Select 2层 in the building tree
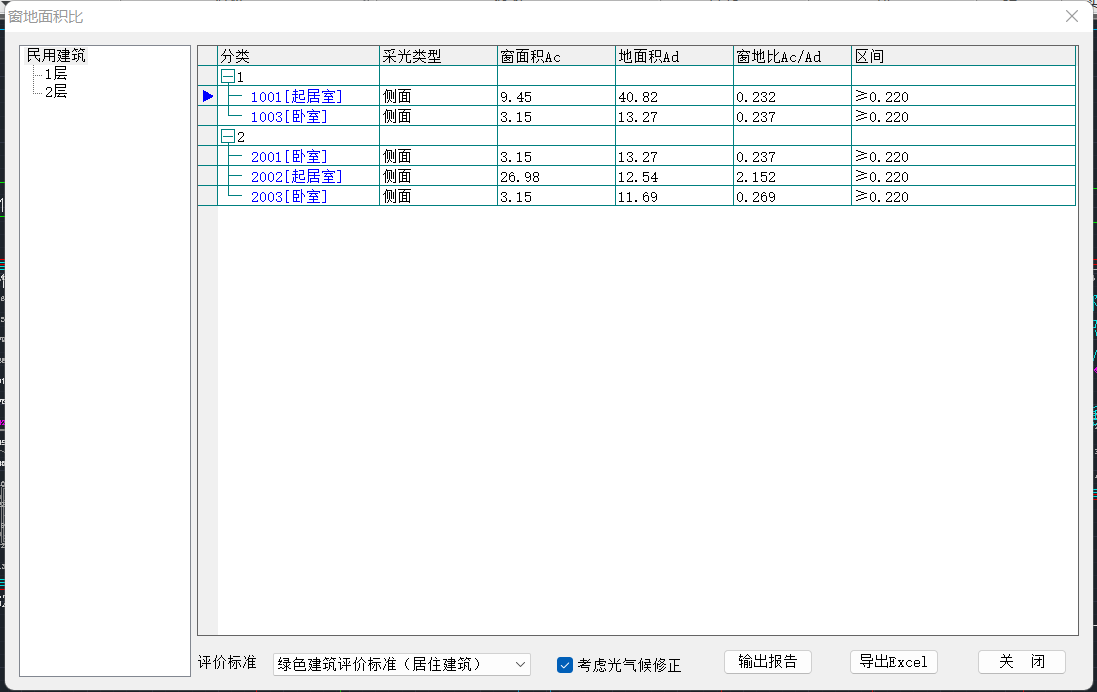Viewport: 1097px width, 692px height. [x=56, y=92]
